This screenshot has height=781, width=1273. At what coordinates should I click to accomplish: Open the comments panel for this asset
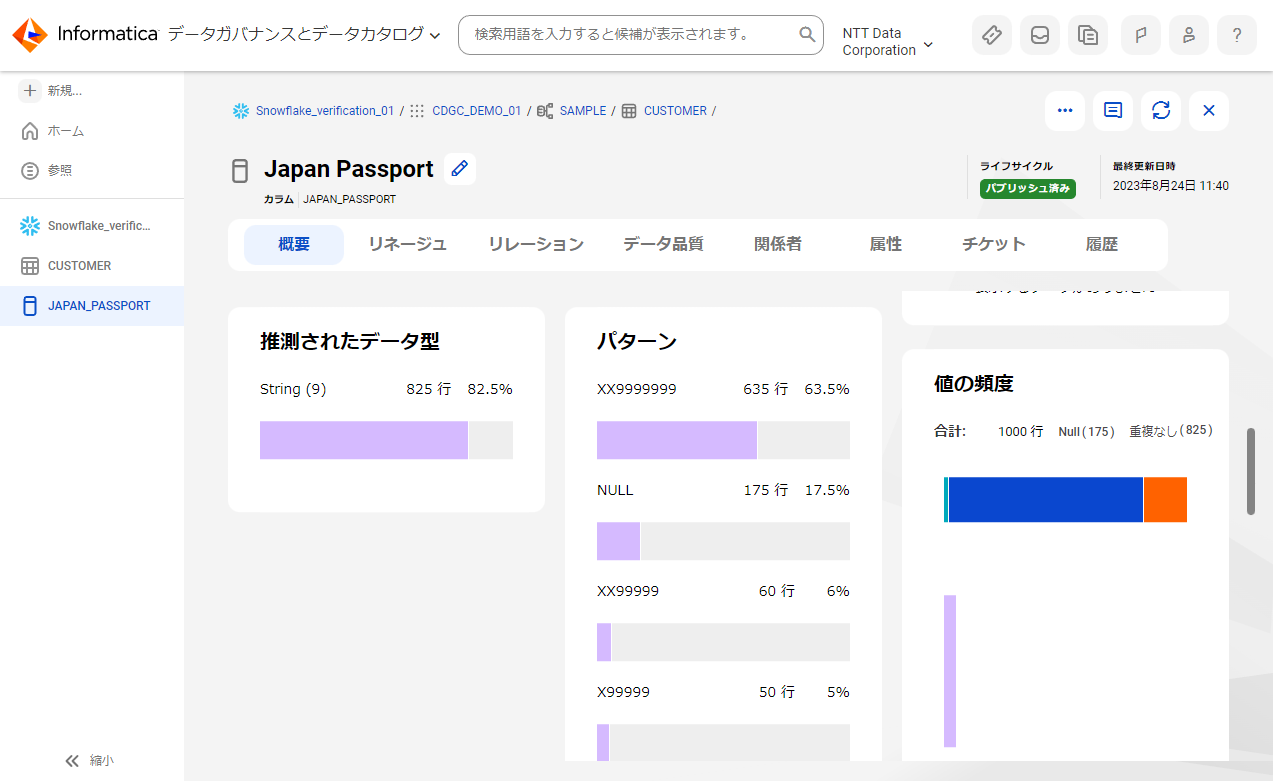1112,110
